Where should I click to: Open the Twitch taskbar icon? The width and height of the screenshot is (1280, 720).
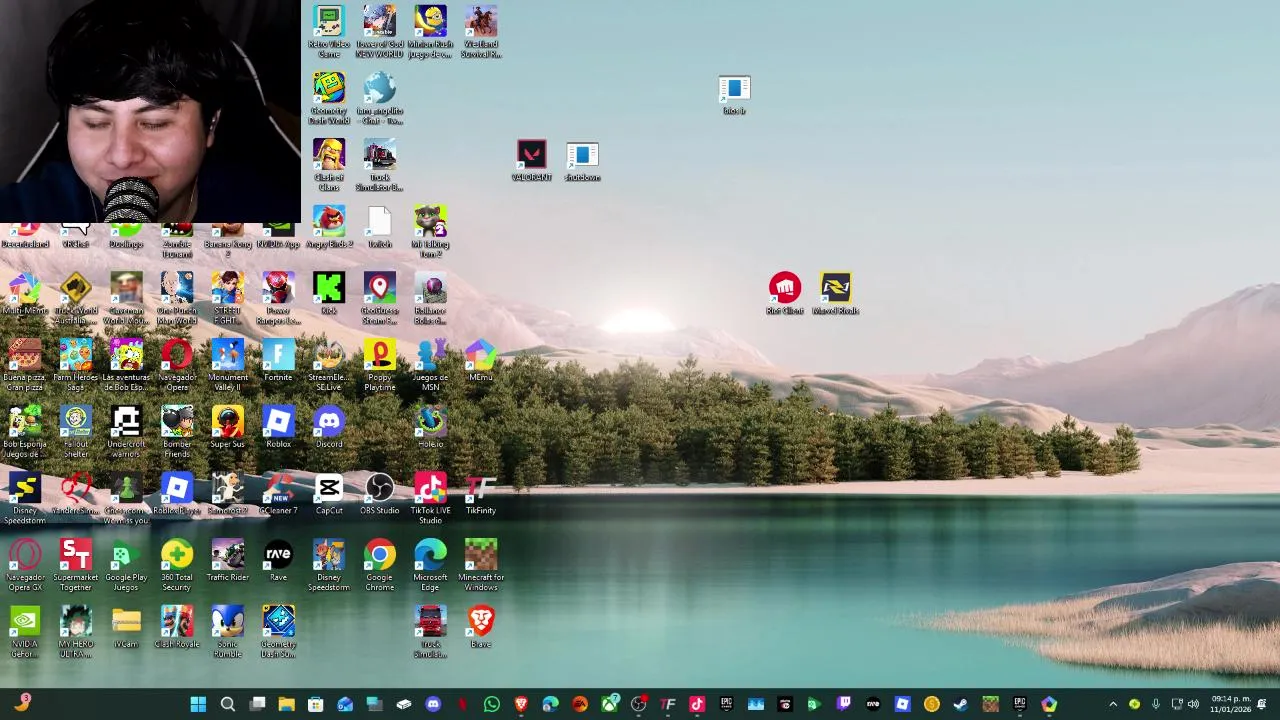point(843,704)
